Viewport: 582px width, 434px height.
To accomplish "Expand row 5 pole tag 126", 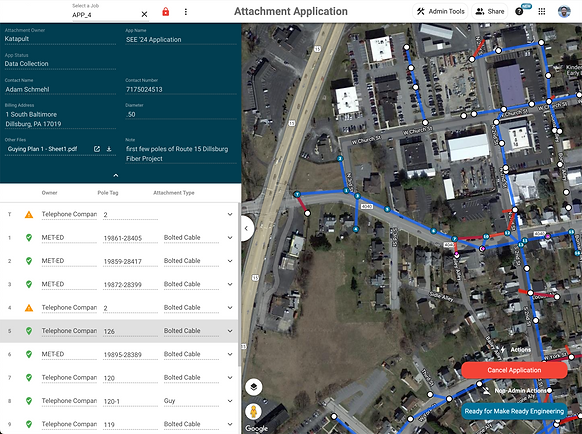I will 230,331.
